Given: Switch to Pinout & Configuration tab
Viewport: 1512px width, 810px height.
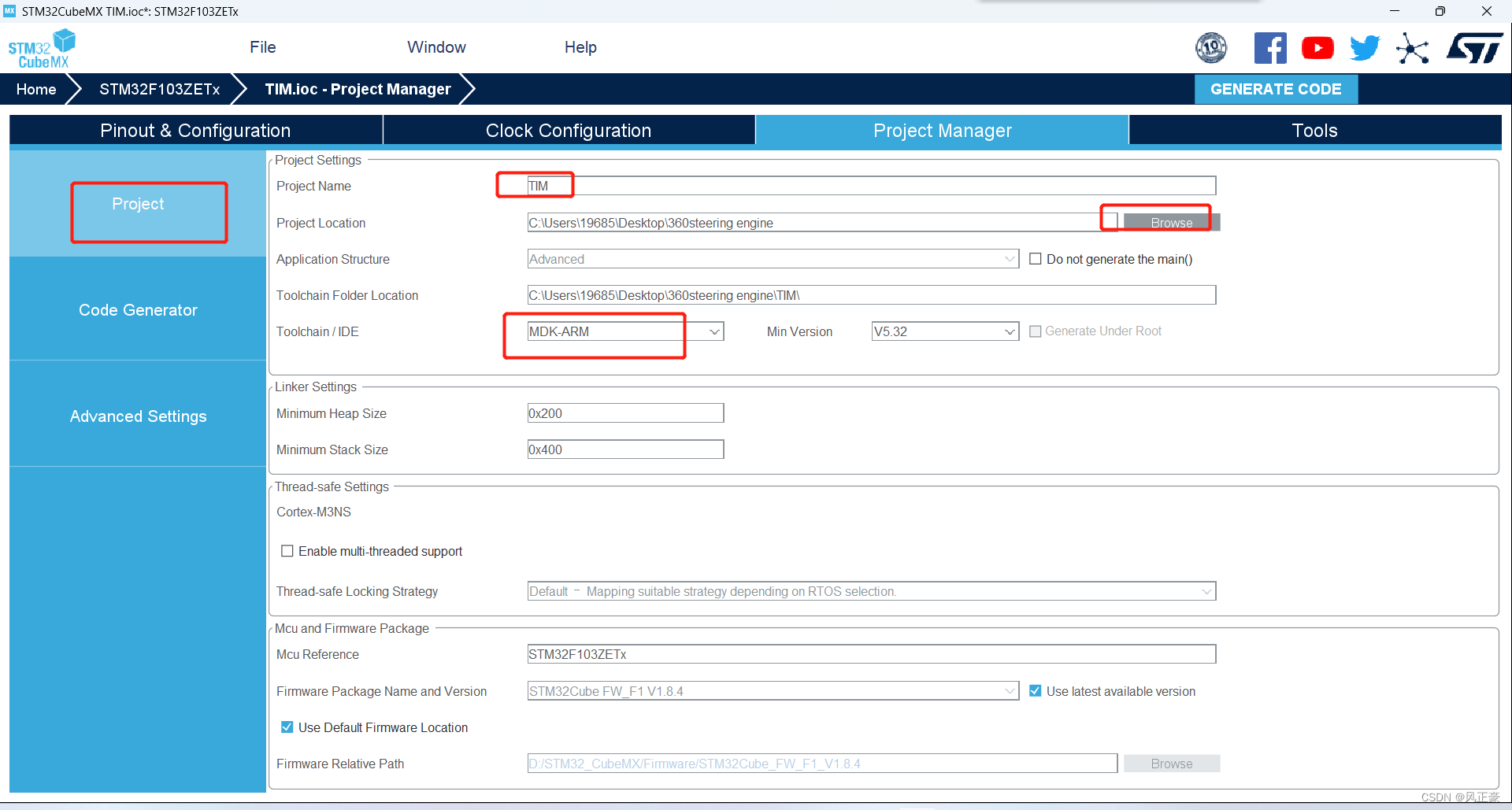Looking at the screenshot, I should [195, 130].
